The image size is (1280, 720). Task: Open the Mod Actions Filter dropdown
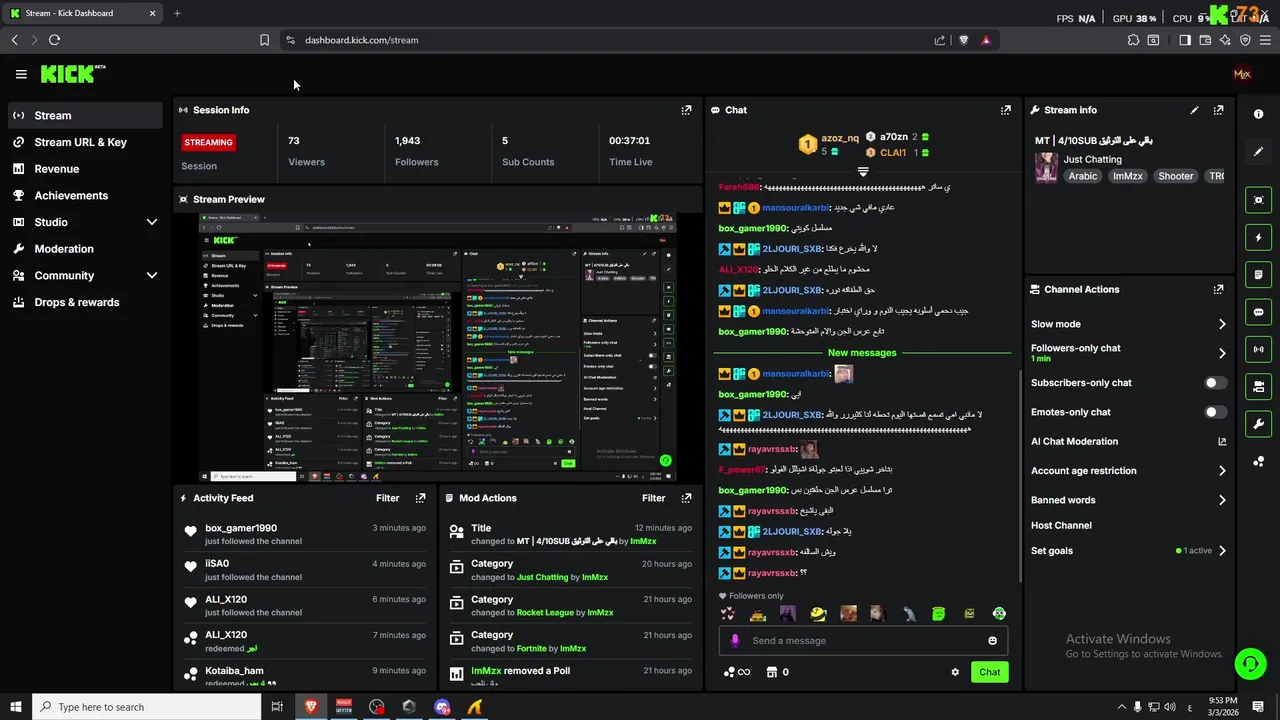(653, 498)
